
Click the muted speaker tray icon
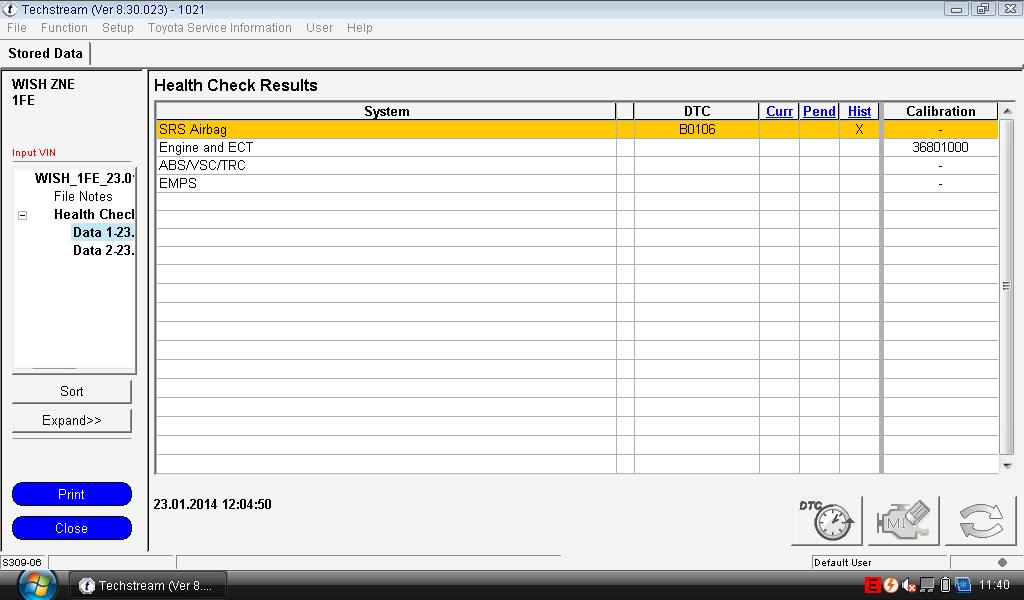coord(908,586)
